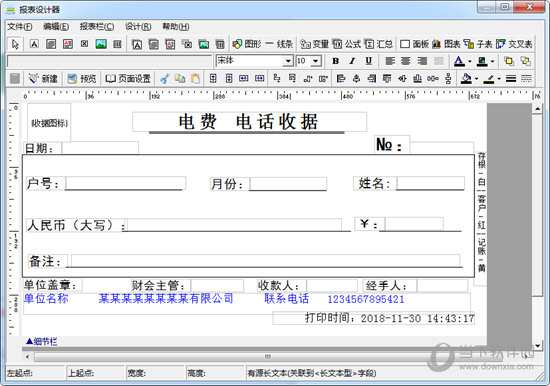Click the align left edges icon
This screenshot has width=550, height=386.
tap(341, 79)
